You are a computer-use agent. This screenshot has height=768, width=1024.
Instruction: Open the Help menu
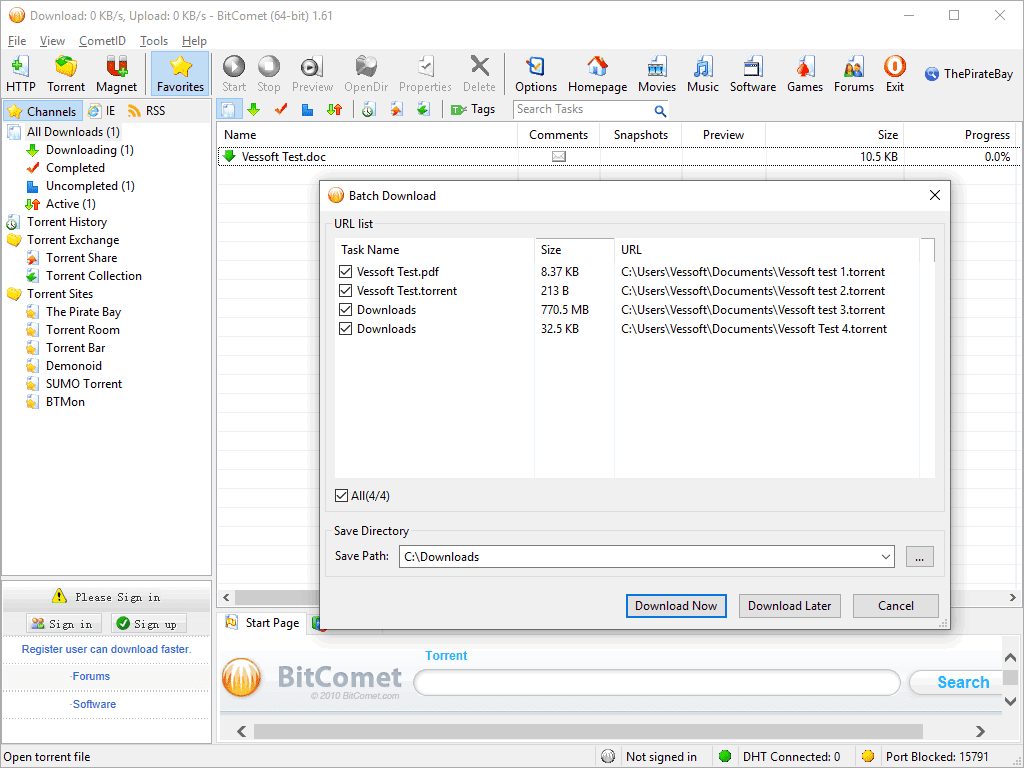194,40
